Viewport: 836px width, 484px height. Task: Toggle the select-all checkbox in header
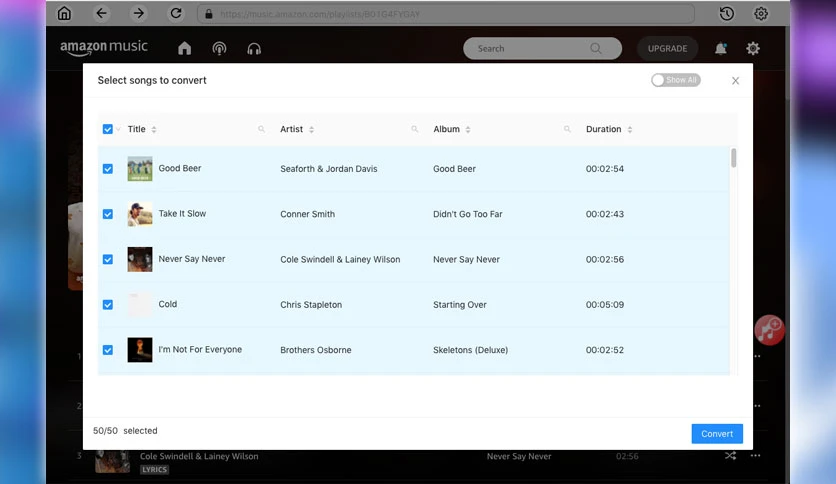tap(108, 129)
